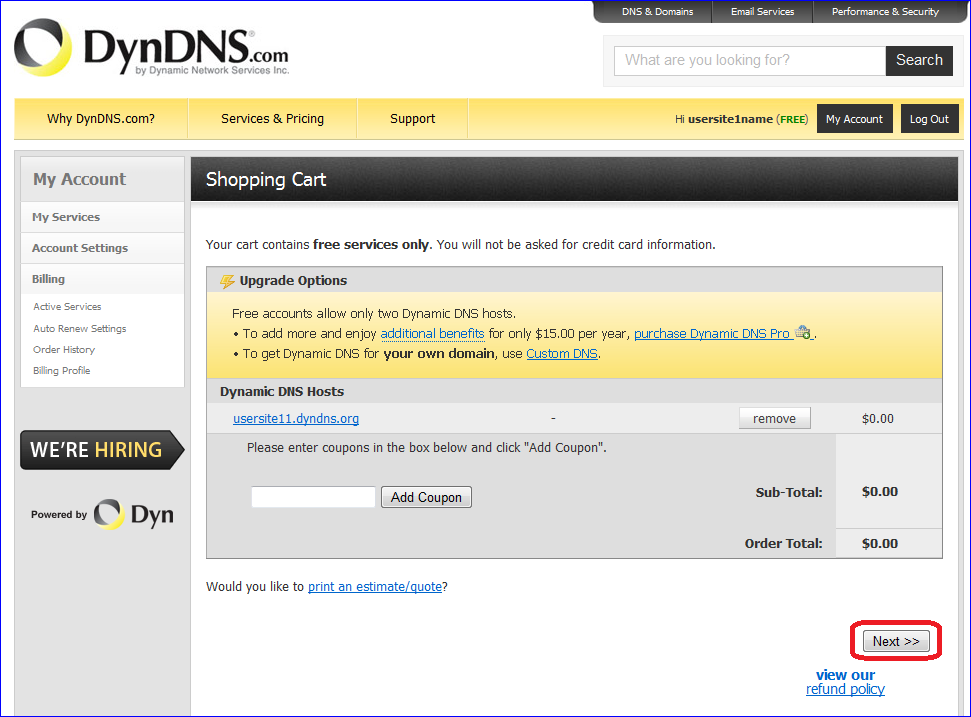Screen dimensions: 971x717
Task: Open the Performance & Security tab
Action: click(885, 12)
